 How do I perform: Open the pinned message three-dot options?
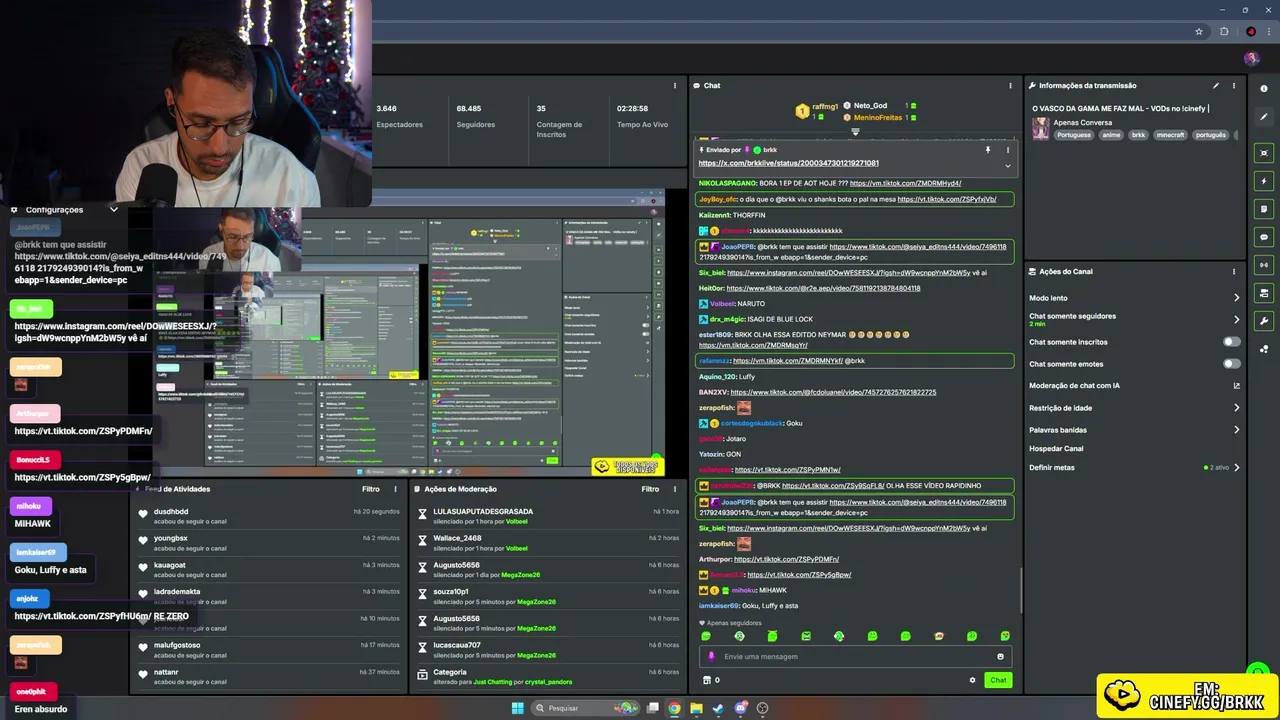(x=1007, y=150)
